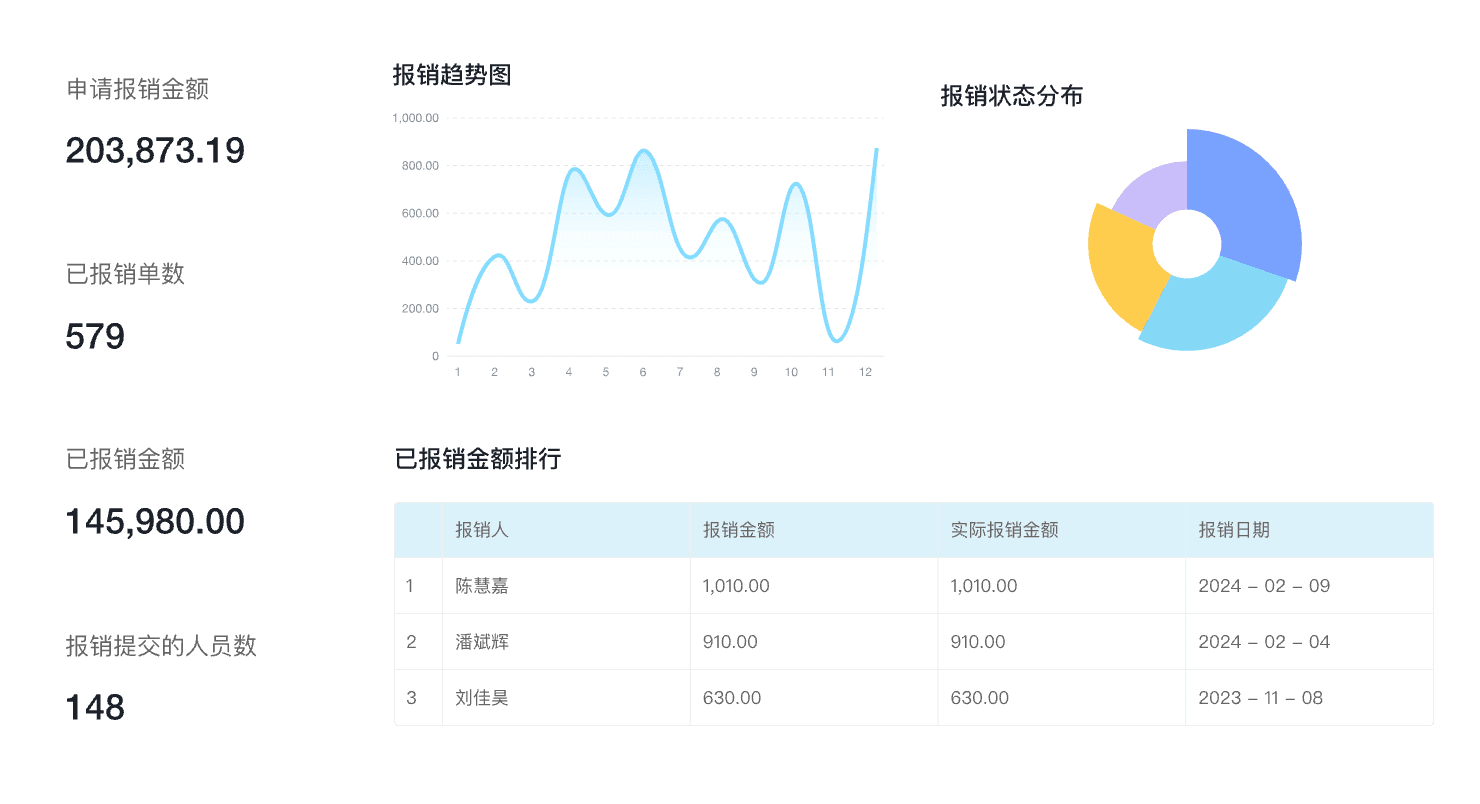The width and height of the screenshot is (1480, 804).
Task: Click the 148 submitters count
Action: point(95,708)
